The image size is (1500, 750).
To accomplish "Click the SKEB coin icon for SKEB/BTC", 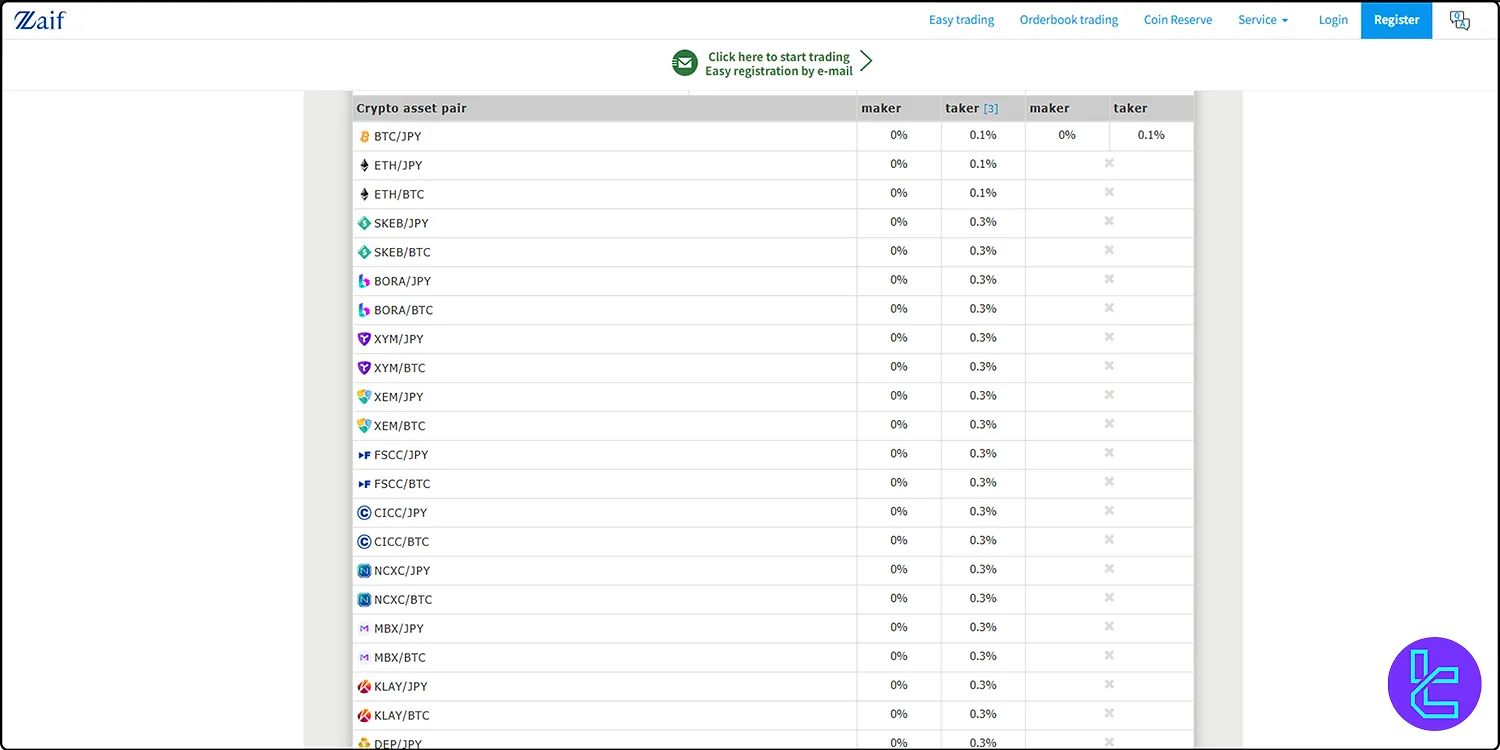I will coord(364,252).
